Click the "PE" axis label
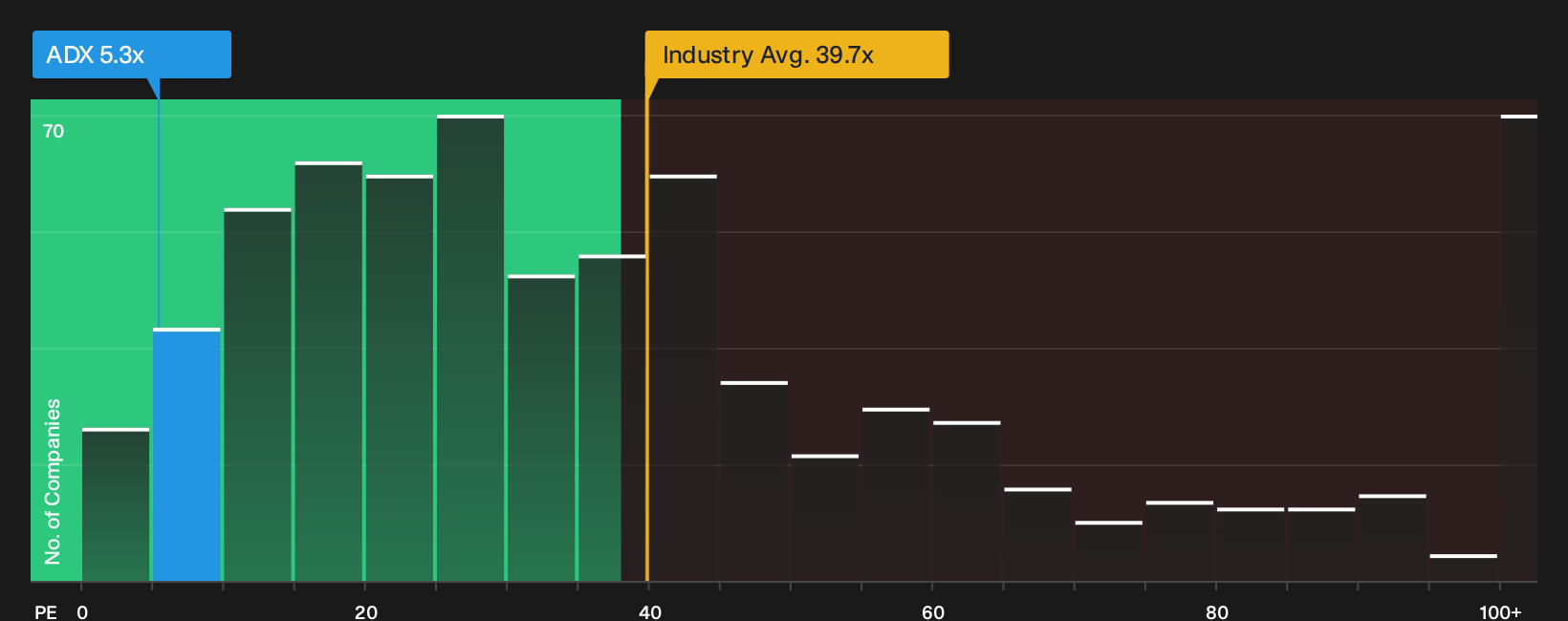 [46, 612]
